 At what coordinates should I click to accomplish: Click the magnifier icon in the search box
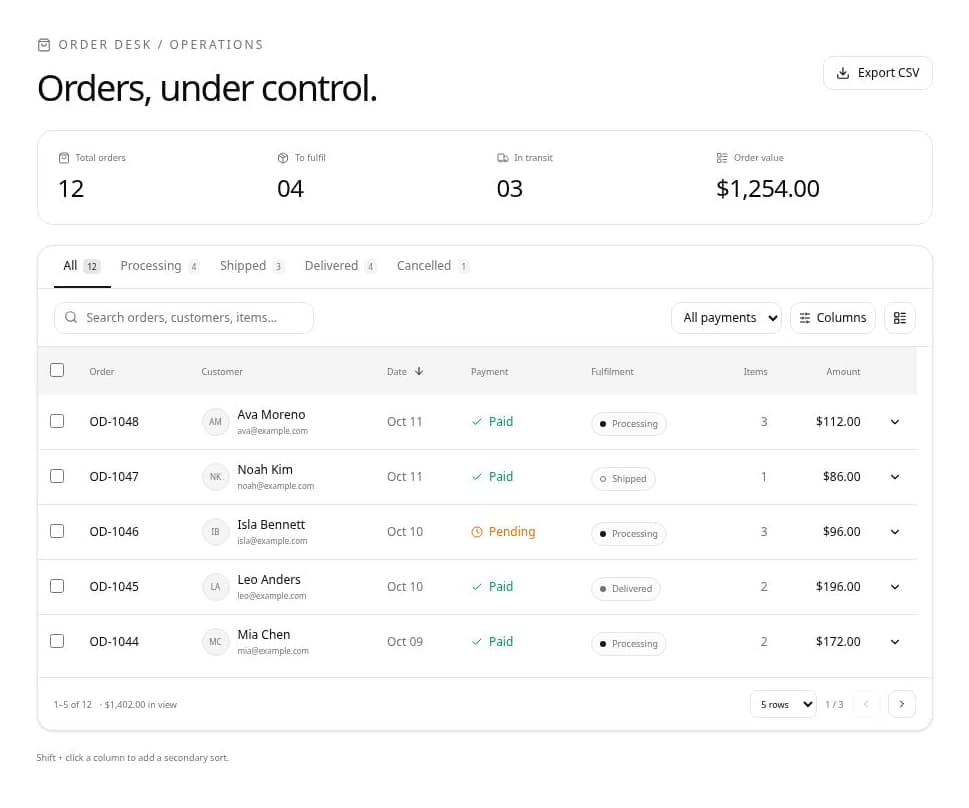[x=71, y=317]
